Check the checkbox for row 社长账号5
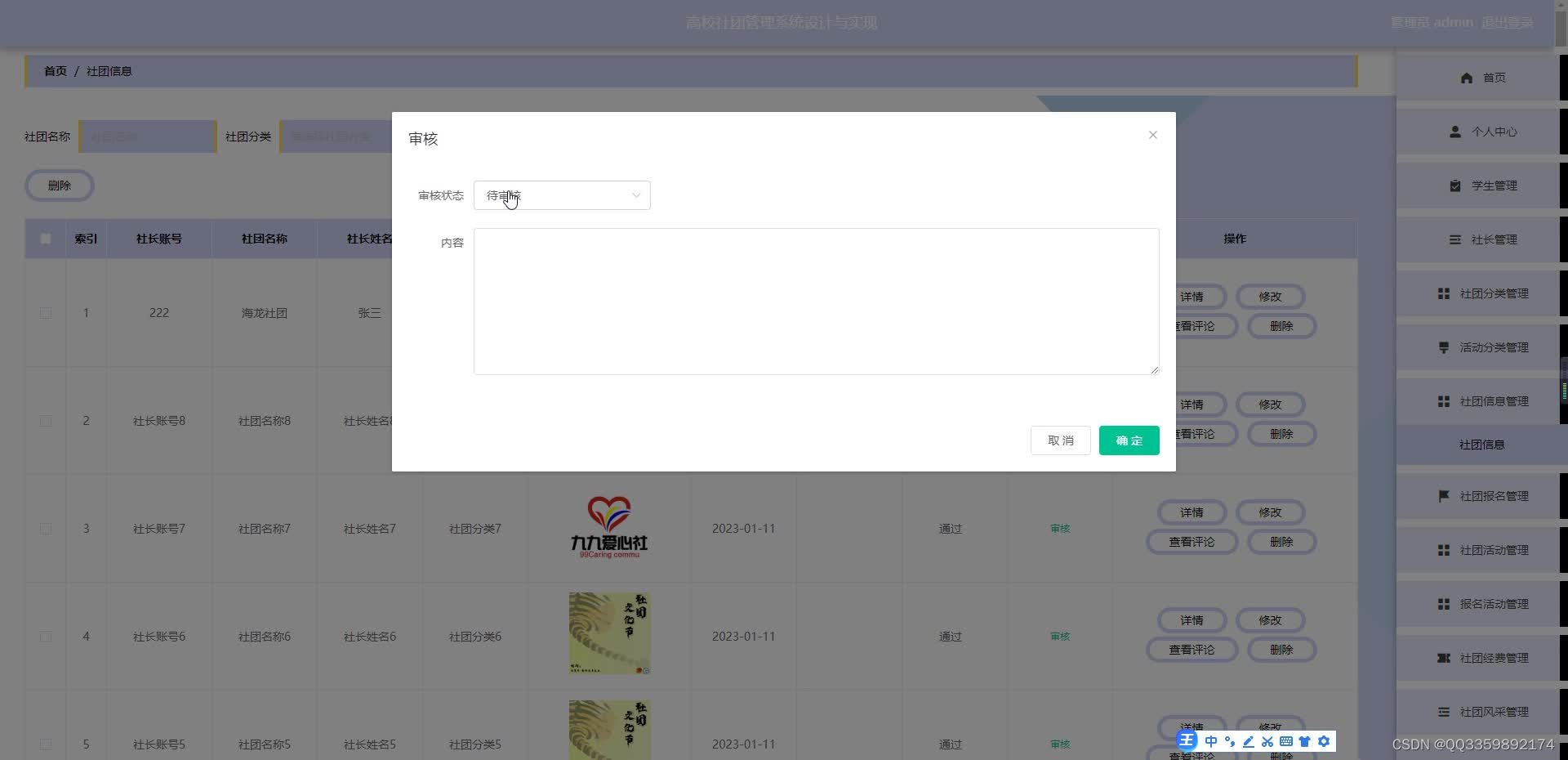 coord(46,744)
